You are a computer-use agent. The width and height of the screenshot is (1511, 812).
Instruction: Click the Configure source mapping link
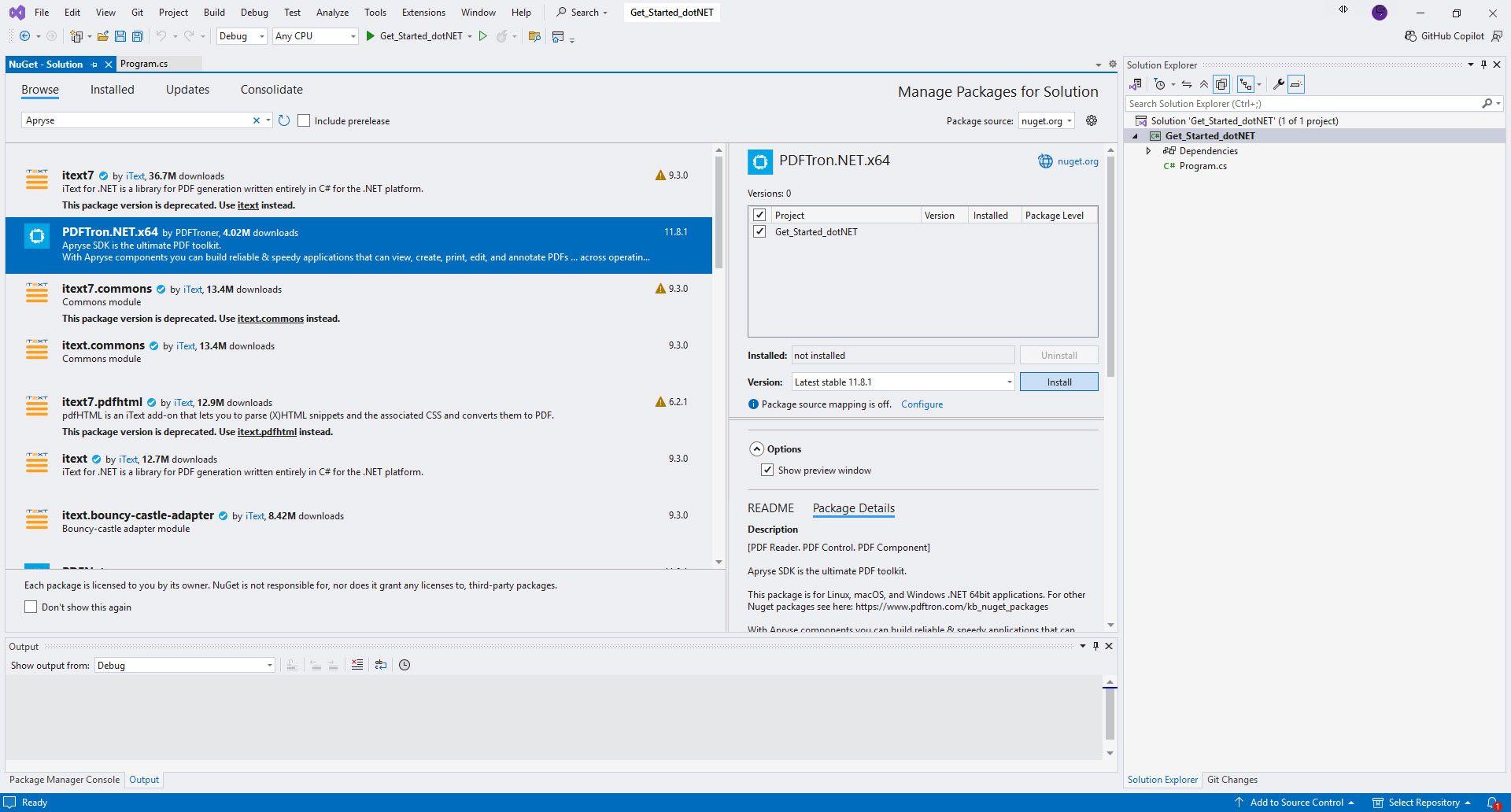(x=922, y=404)
